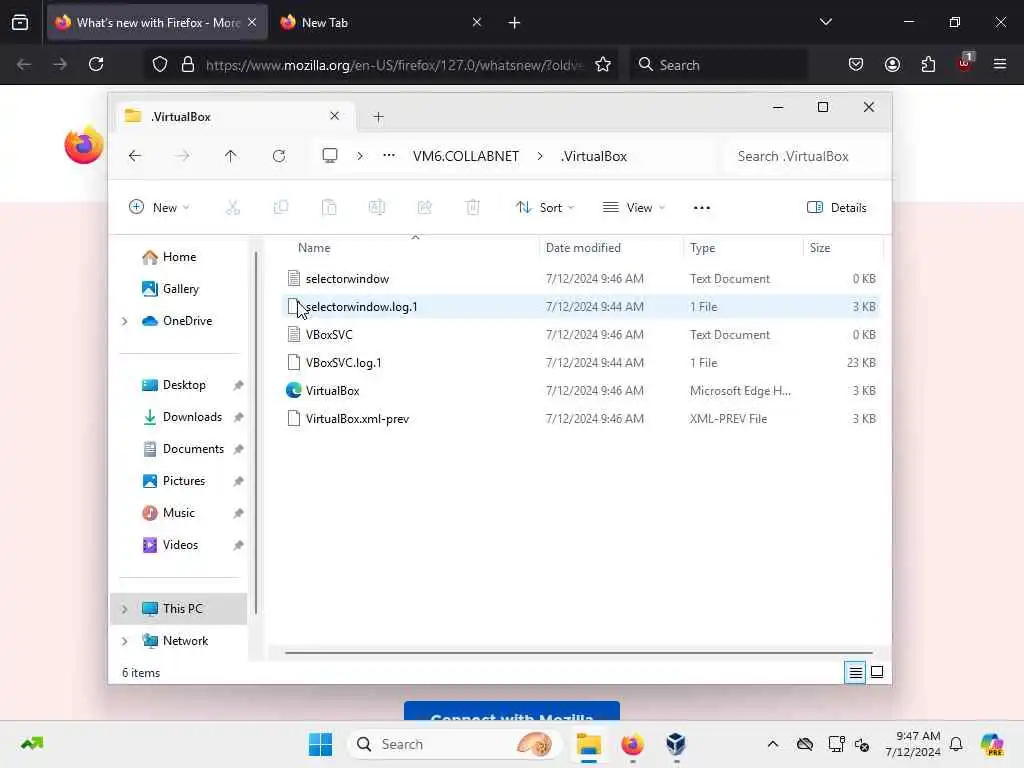Select the VBoxSVC.log.1 file
This screenshot has height=768, width=1024.
click(580, 362)
